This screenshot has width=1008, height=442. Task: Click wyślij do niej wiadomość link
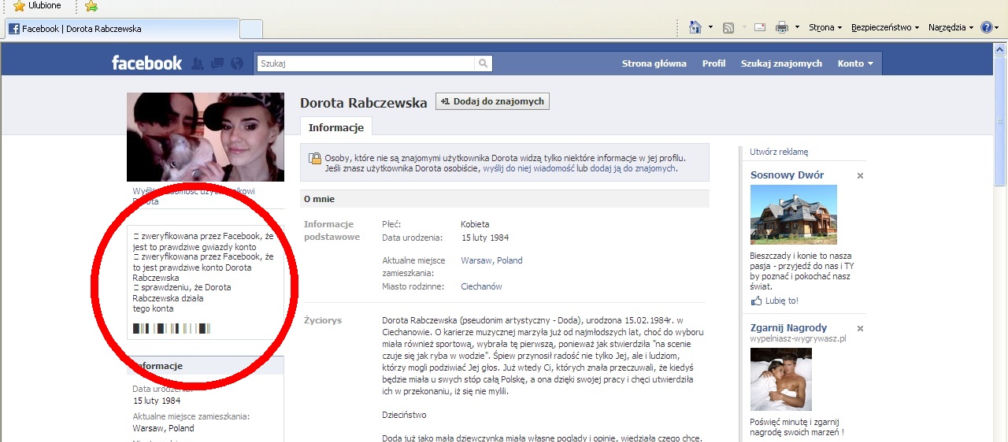pos(528,168)
